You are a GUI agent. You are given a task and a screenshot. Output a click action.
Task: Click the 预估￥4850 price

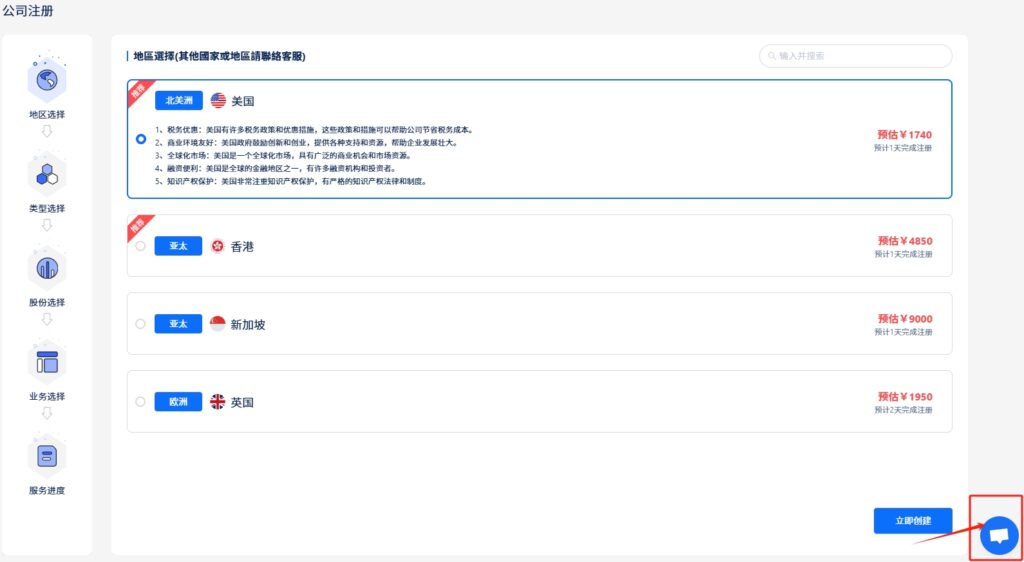[x=905, y=241]
